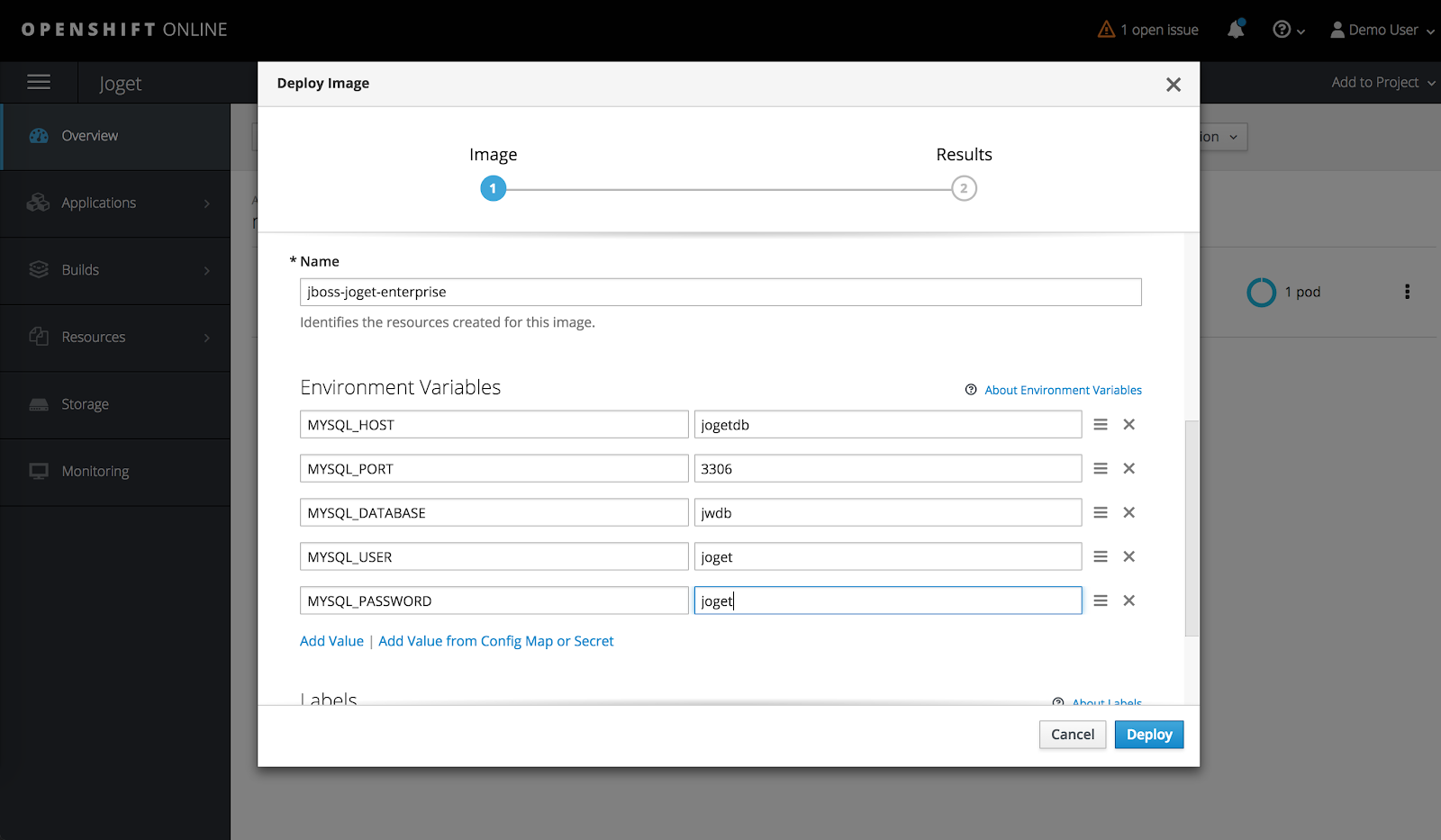Open the help menu icon

1288,30
